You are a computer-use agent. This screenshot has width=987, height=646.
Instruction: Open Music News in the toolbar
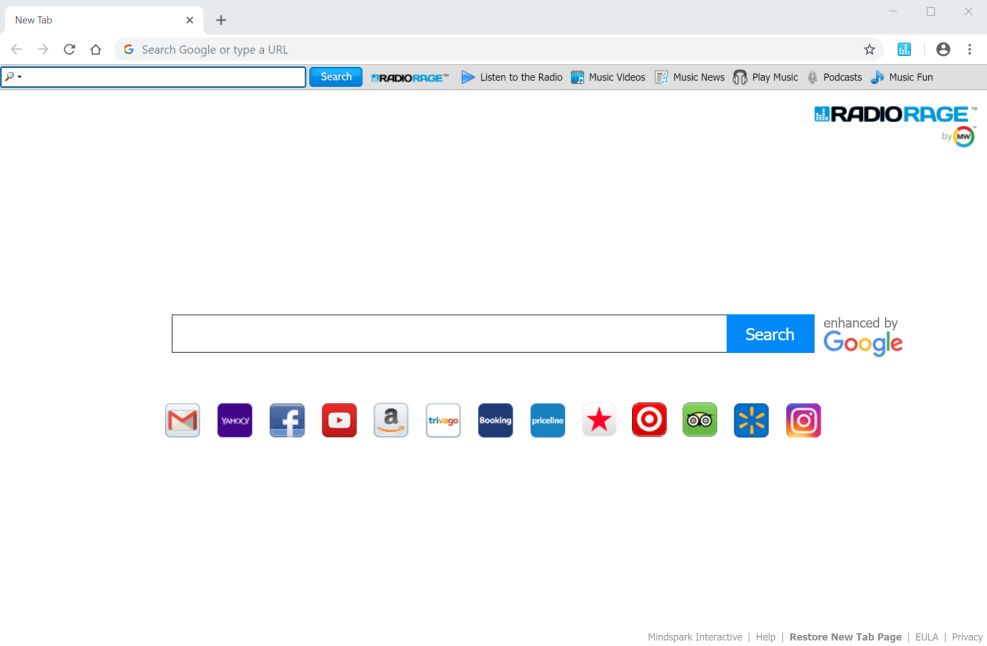pyautogui.click(x=690, y=77)
